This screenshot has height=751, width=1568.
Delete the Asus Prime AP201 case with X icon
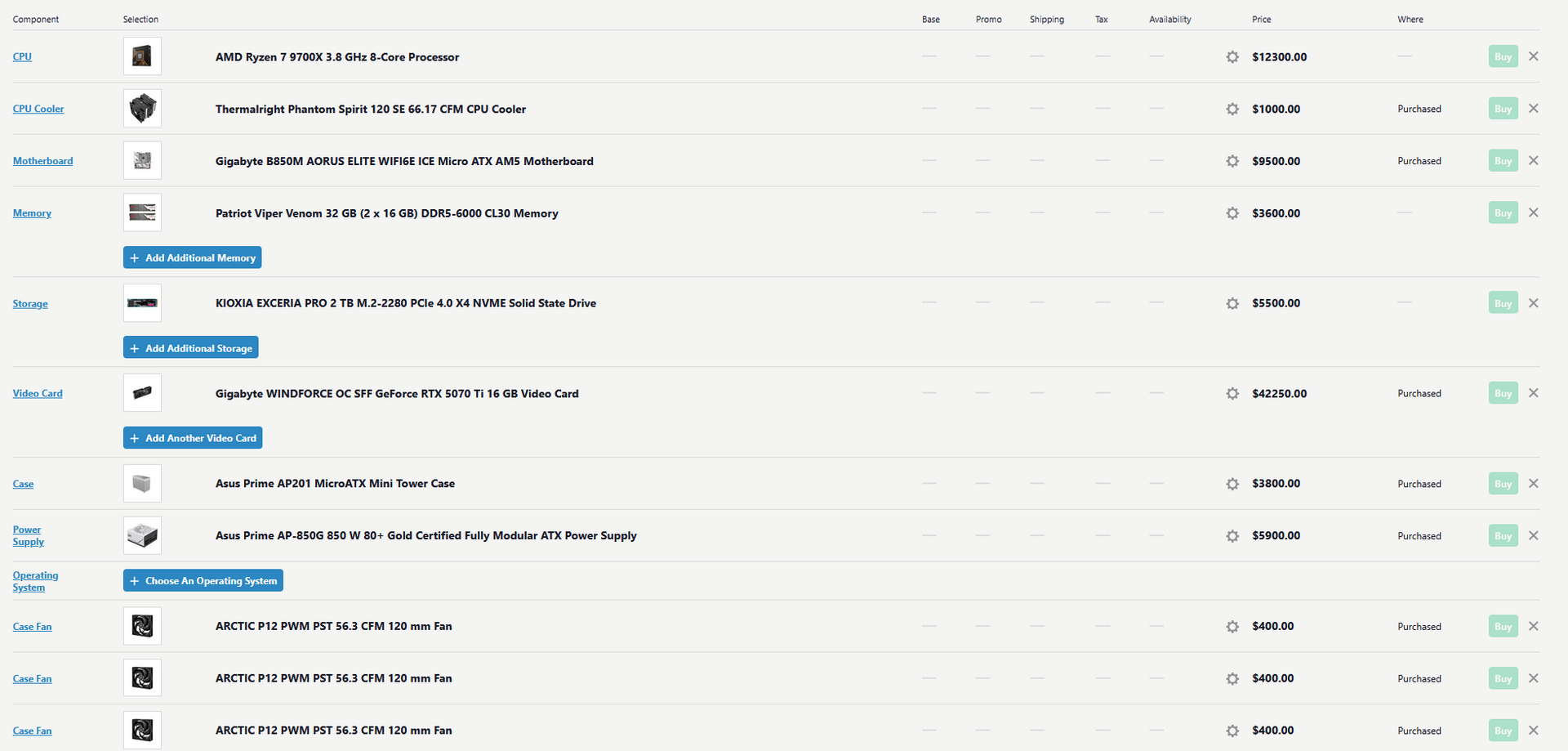pos(1534,483)
